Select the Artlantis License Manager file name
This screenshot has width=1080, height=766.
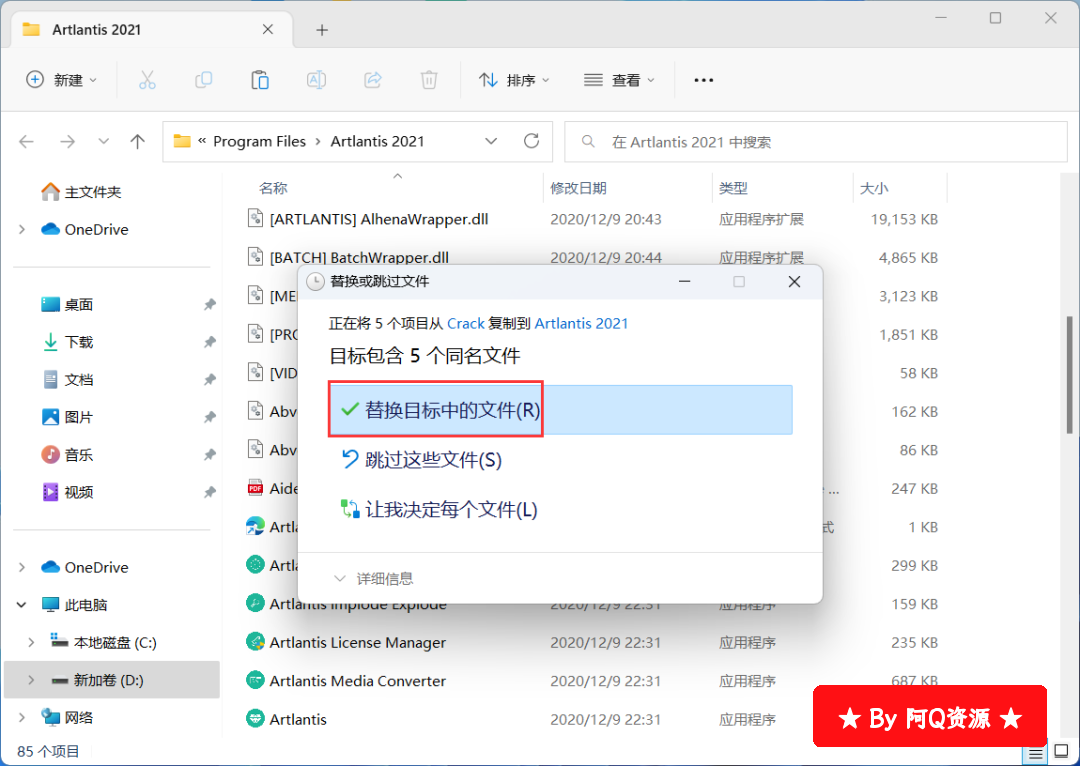pos(357,643)
